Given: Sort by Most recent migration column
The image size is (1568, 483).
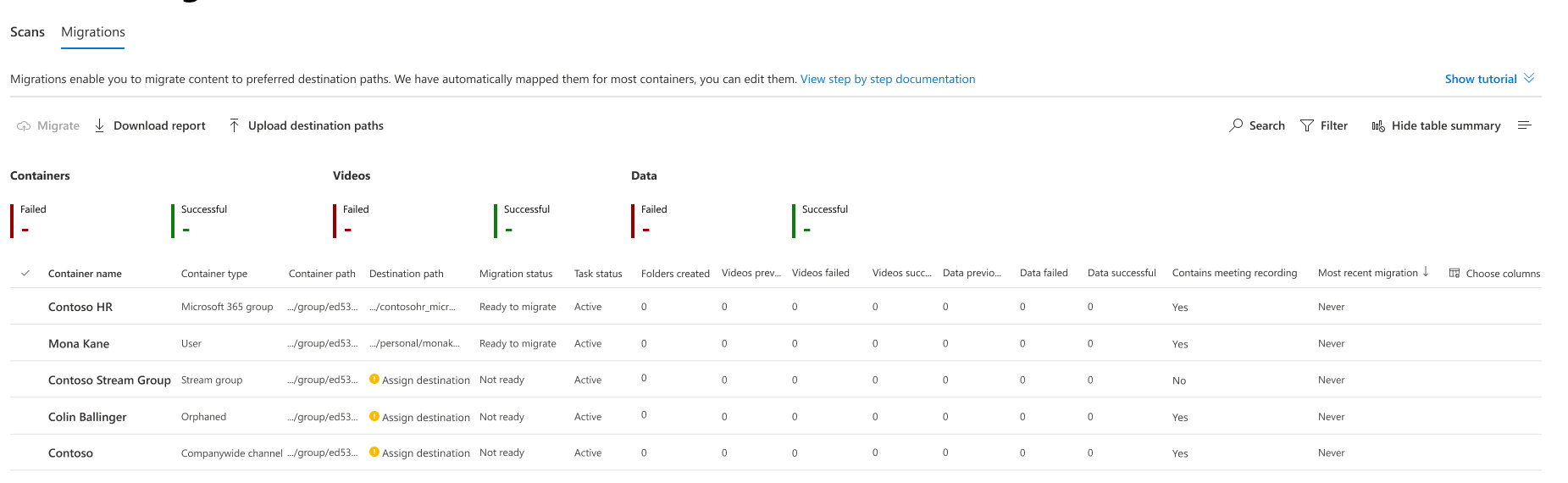Looking at the screenshot, I should click(1368, 273).
